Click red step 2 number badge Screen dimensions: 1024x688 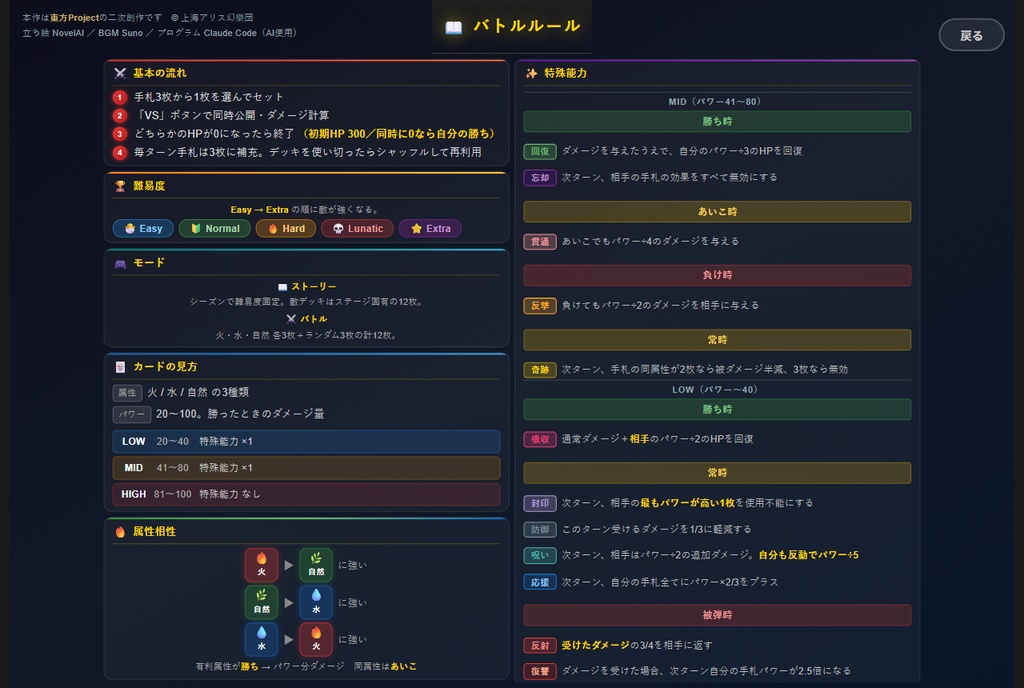point(120,116)
